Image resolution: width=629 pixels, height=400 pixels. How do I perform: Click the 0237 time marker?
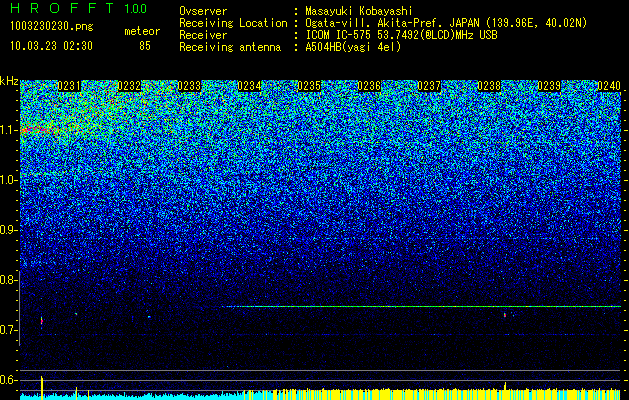pos(429,86)
